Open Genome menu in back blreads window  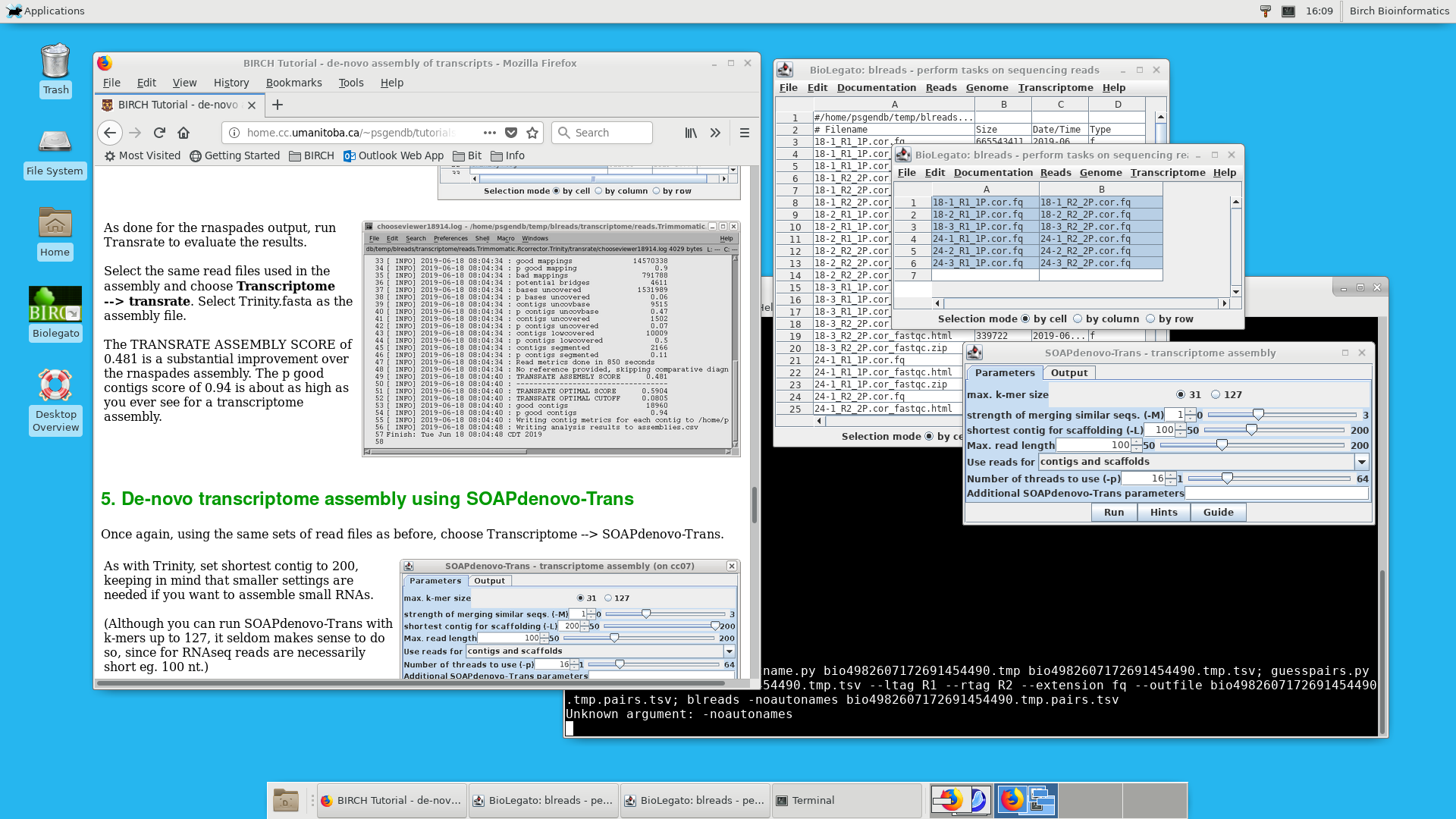point(987,88)
